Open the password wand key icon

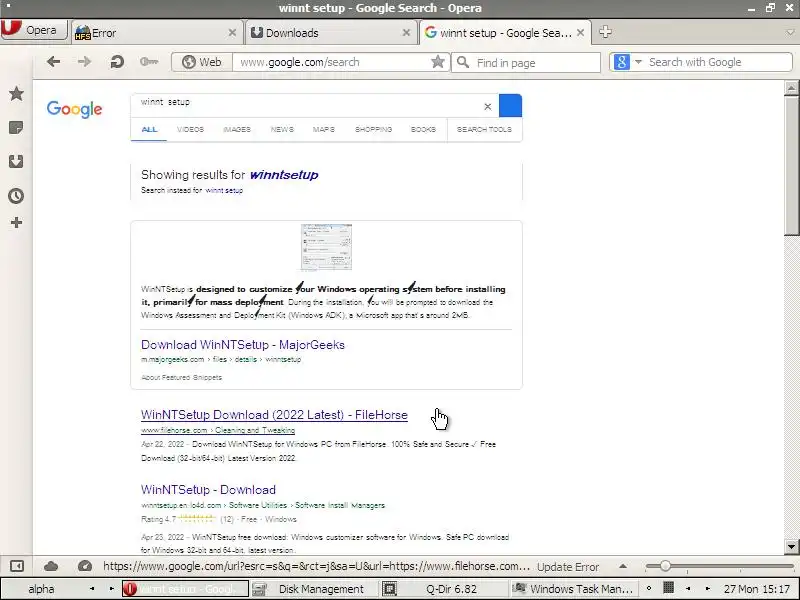tap(149, 62)
